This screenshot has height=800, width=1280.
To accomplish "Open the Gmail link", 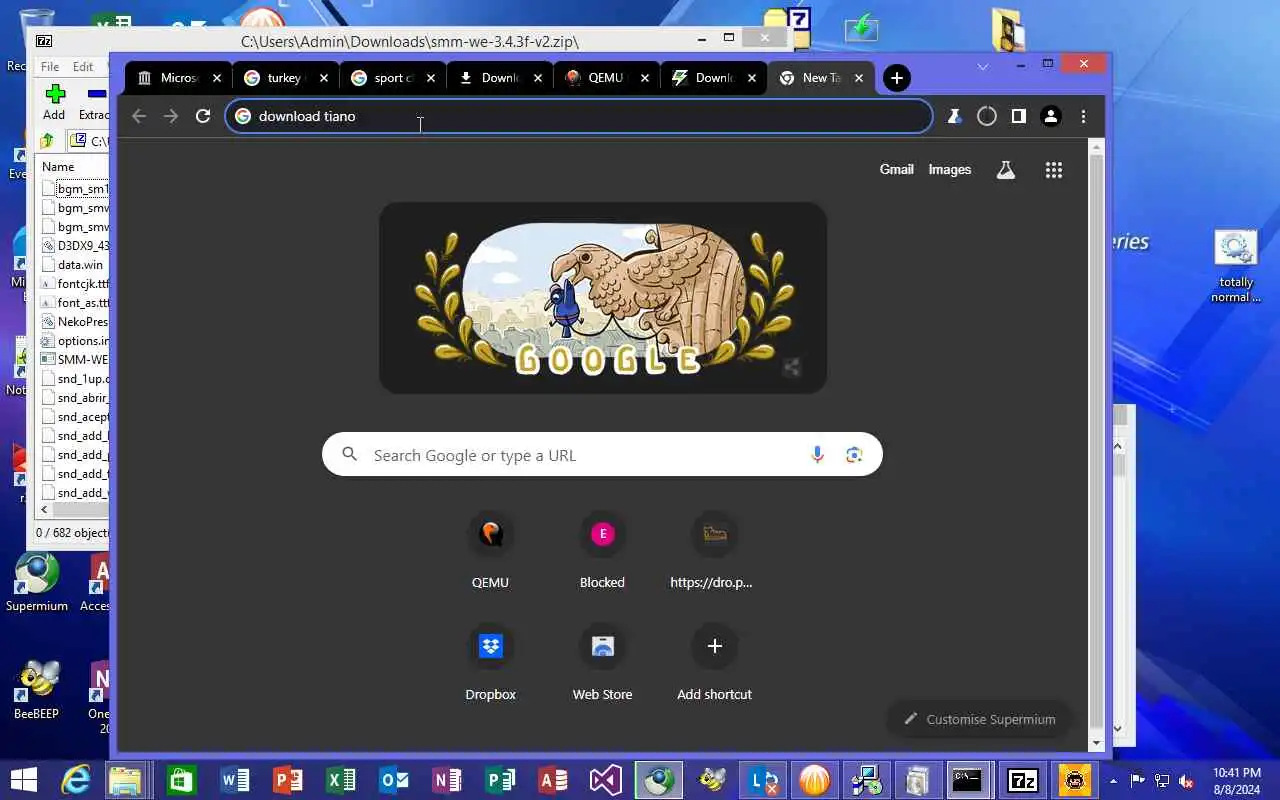I will pos(896,170).
